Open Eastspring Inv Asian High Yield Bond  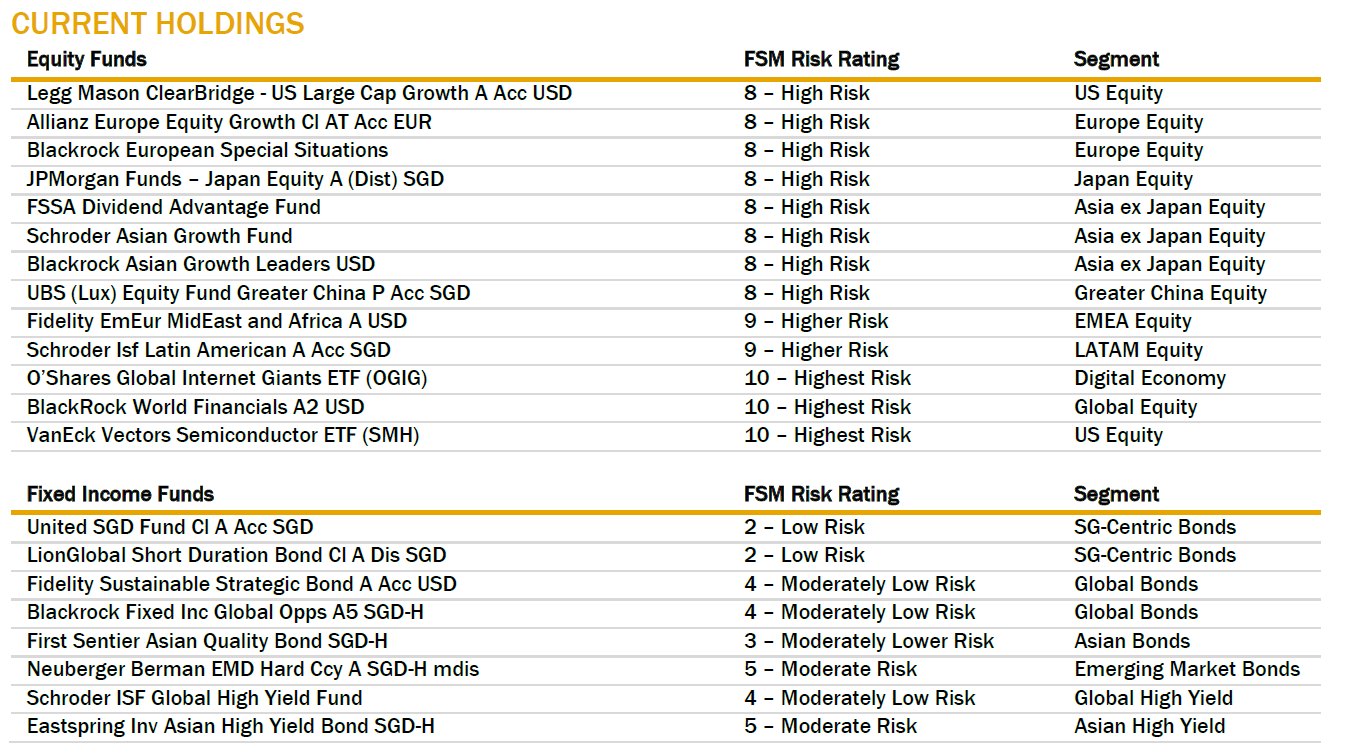click(x=231, y=726)
